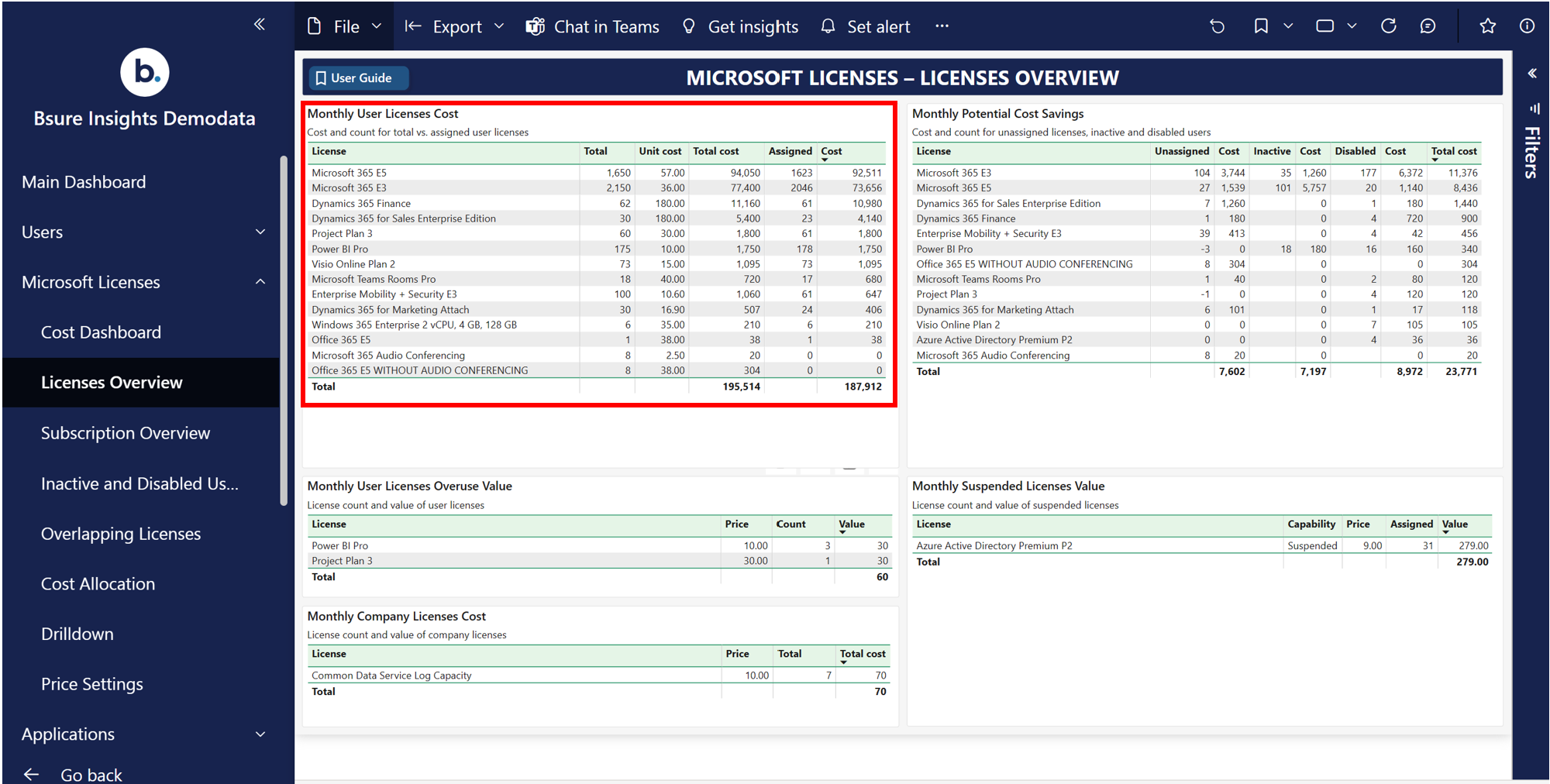The image size is (1550, 784).
Task: Click the User Guide button
Action: pos(359,77)
